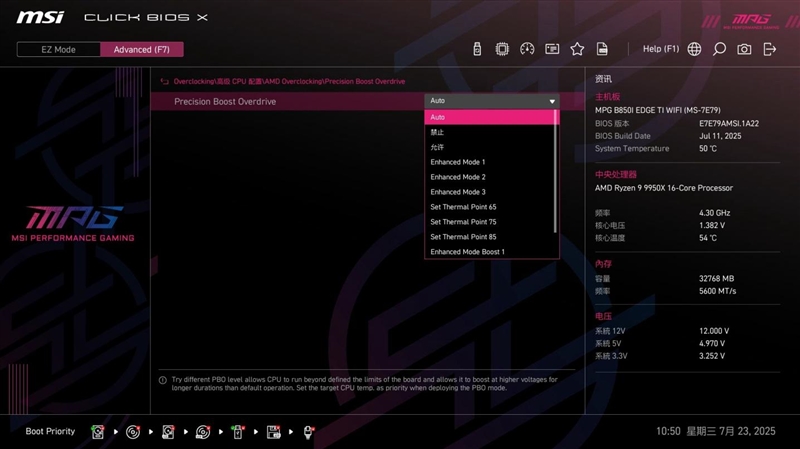Click back arrow icon before breadcrumb path

coord(164,82)
